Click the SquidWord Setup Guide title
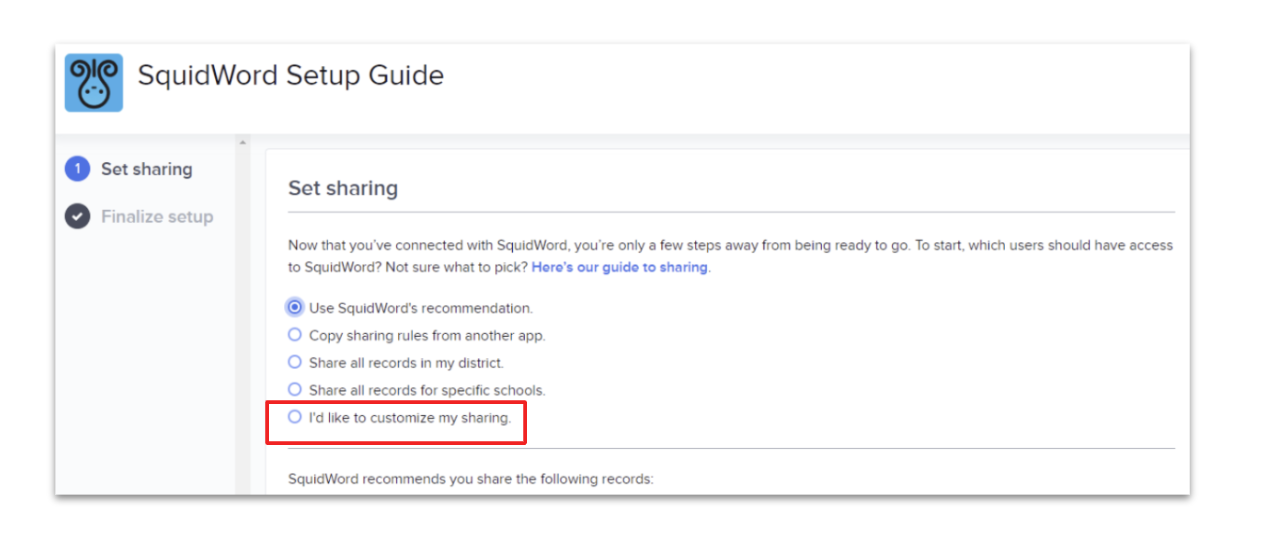 pyautogui.click(x=290, y=76)
